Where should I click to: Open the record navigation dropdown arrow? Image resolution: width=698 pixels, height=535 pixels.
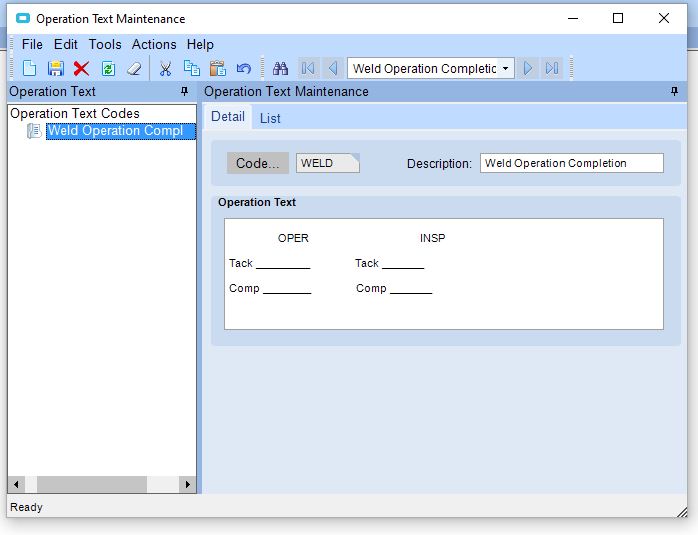point(506,68)
